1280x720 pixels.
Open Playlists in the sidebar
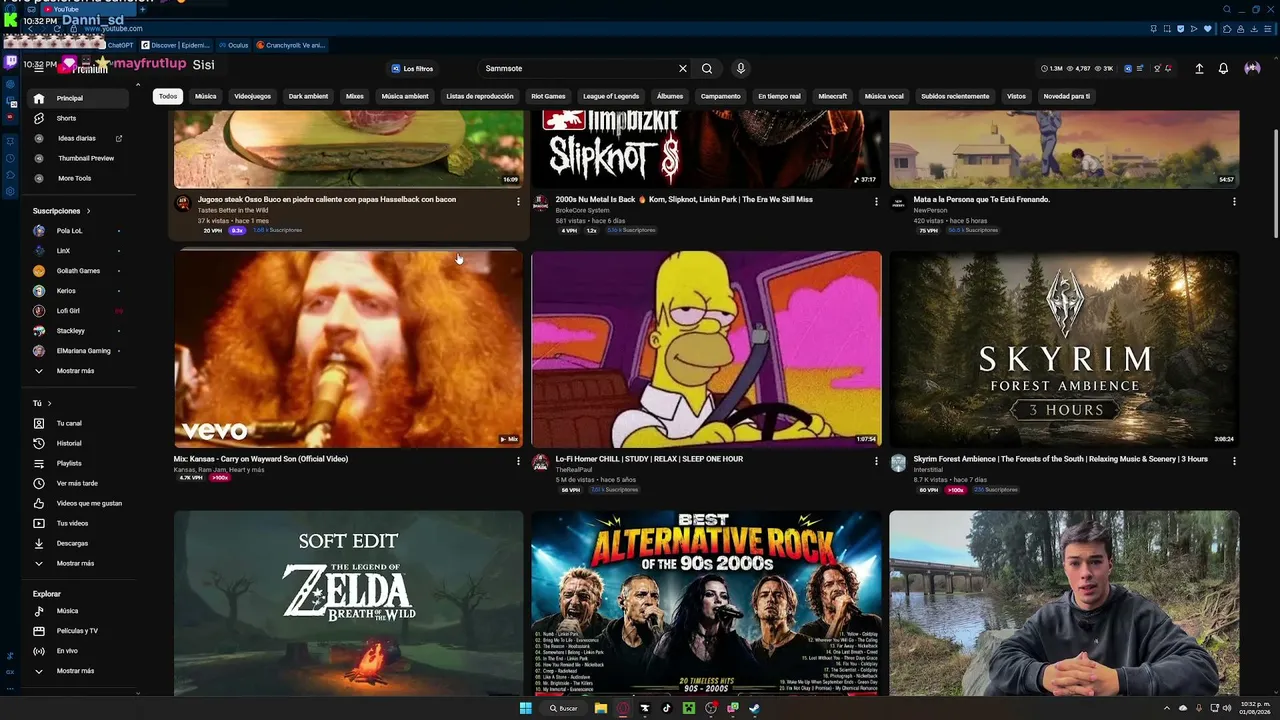coord(78,463)
